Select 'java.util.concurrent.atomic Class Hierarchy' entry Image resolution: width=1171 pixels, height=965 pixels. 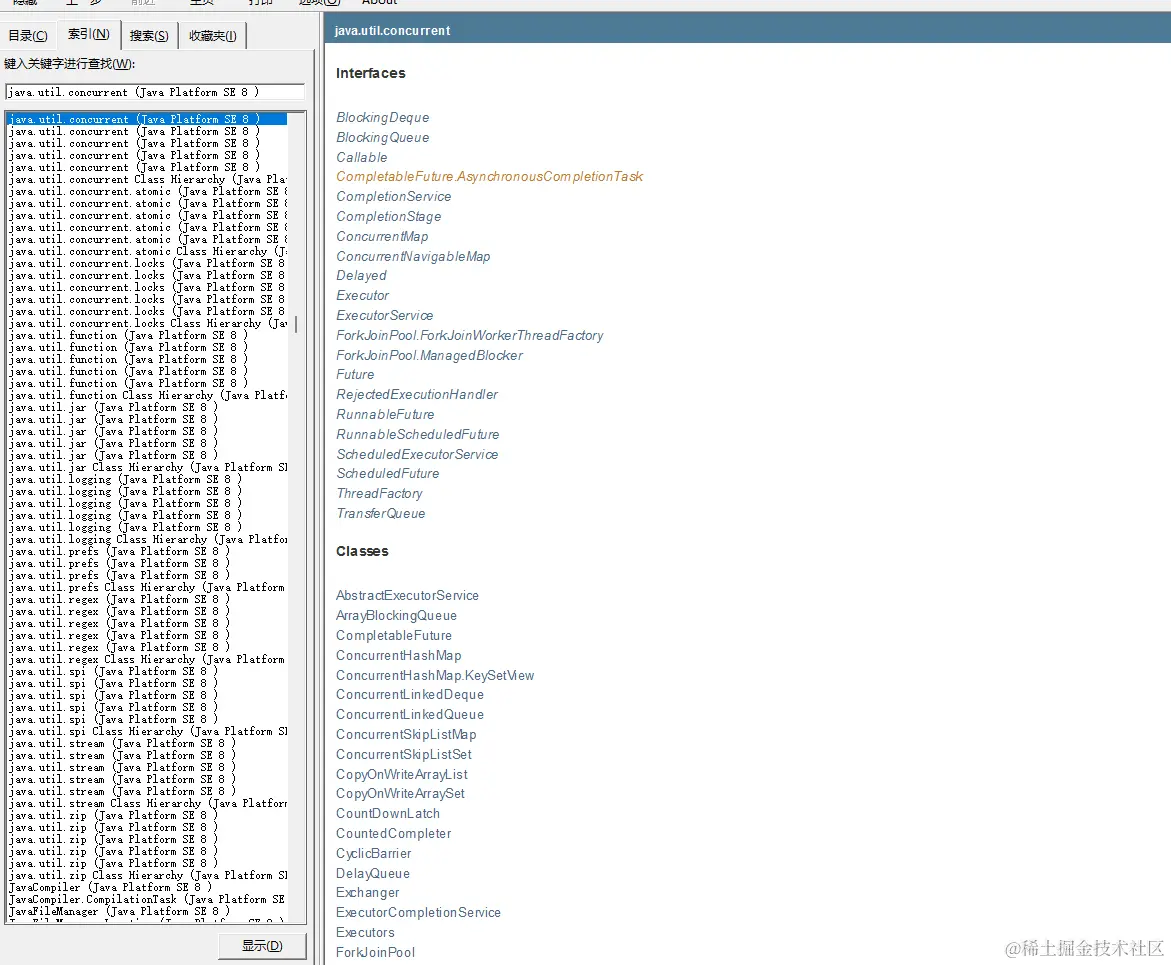pyautogui.click(x=147, y=251)
